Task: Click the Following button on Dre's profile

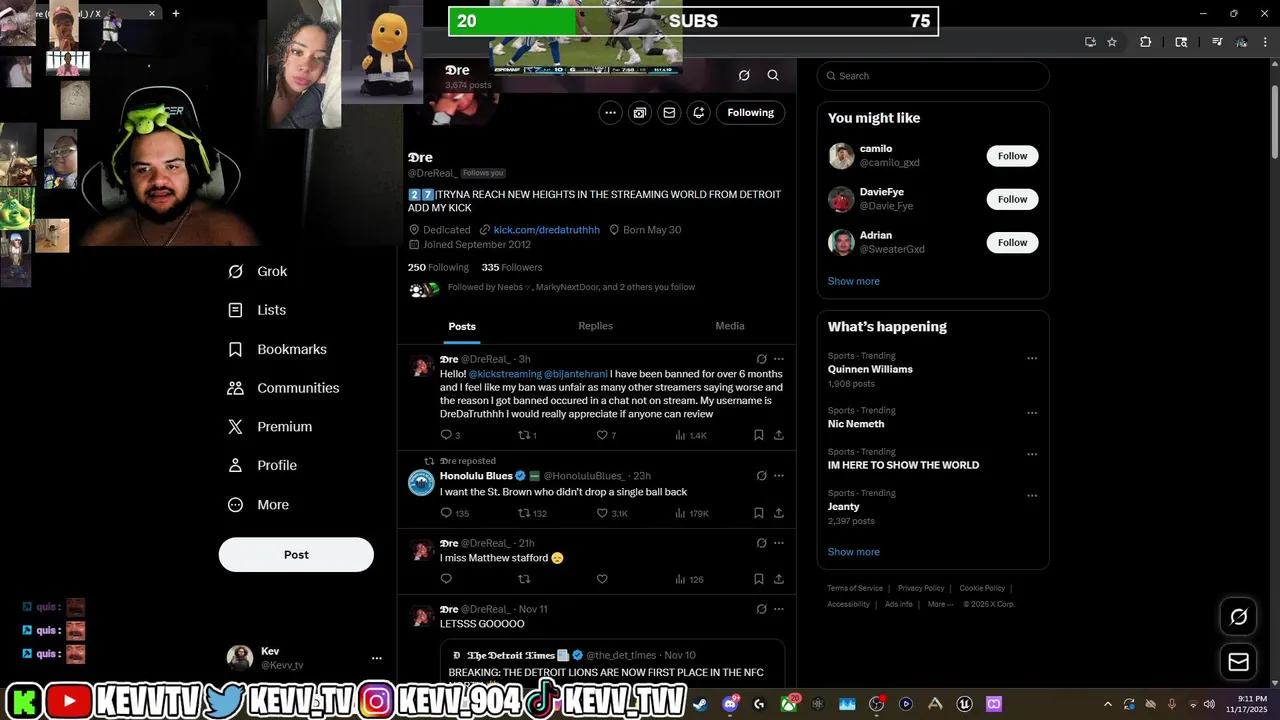Action: 751,113
